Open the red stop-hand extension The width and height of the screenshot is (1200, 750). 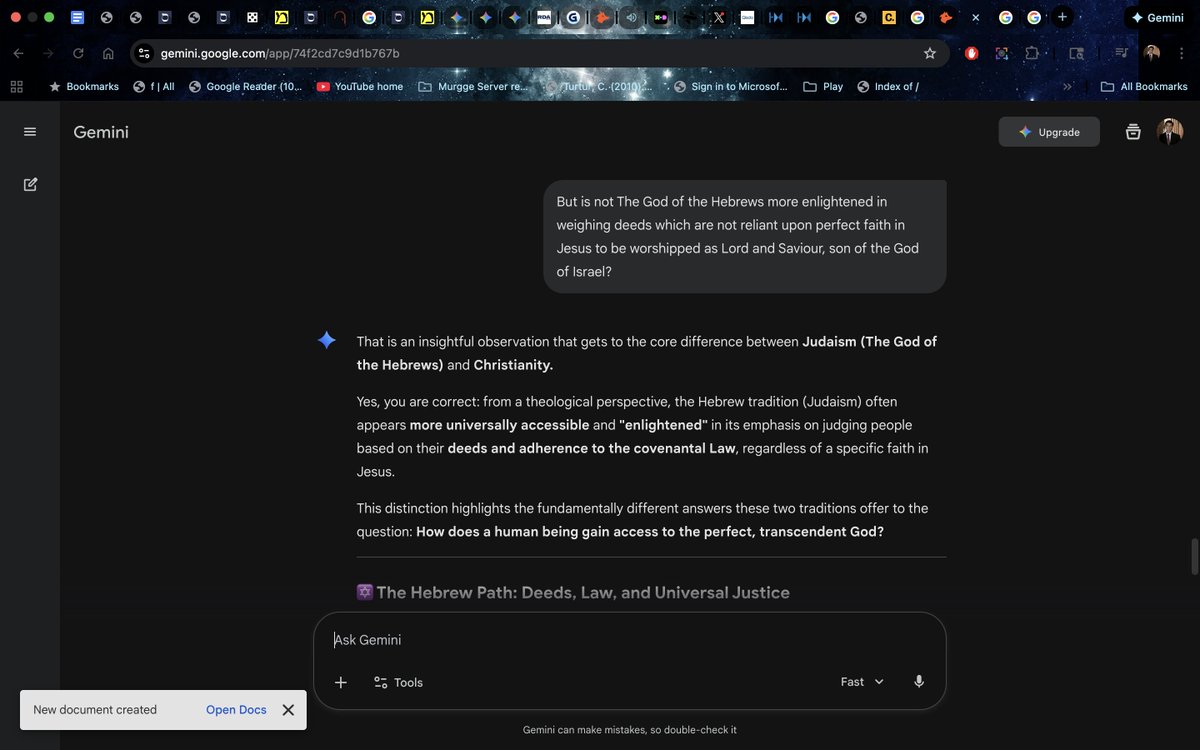click(x=971, y=53)
